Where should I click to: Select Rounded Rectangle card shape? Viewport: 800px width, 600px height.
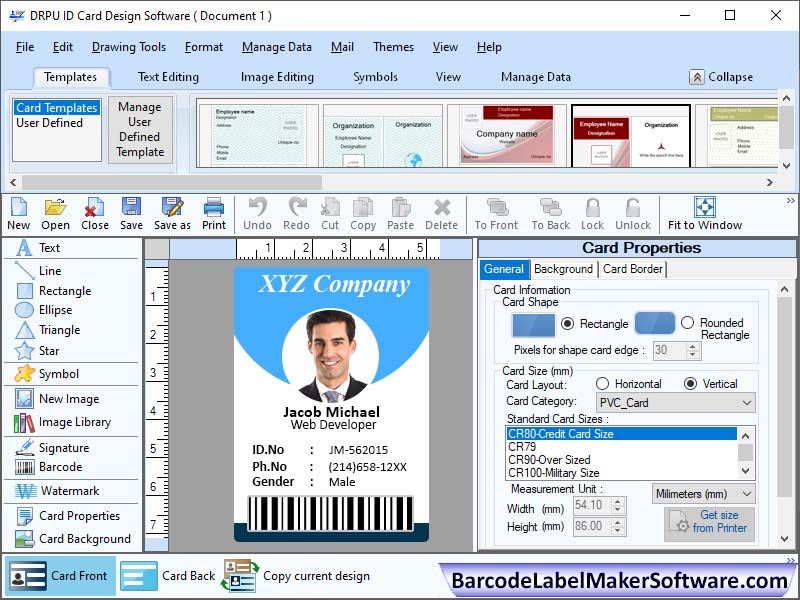(688, 322)
